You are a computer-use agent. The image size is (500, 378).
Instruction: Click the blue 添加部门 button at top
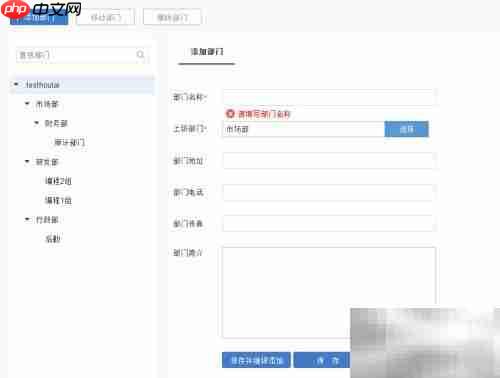[x=39, y=17]
